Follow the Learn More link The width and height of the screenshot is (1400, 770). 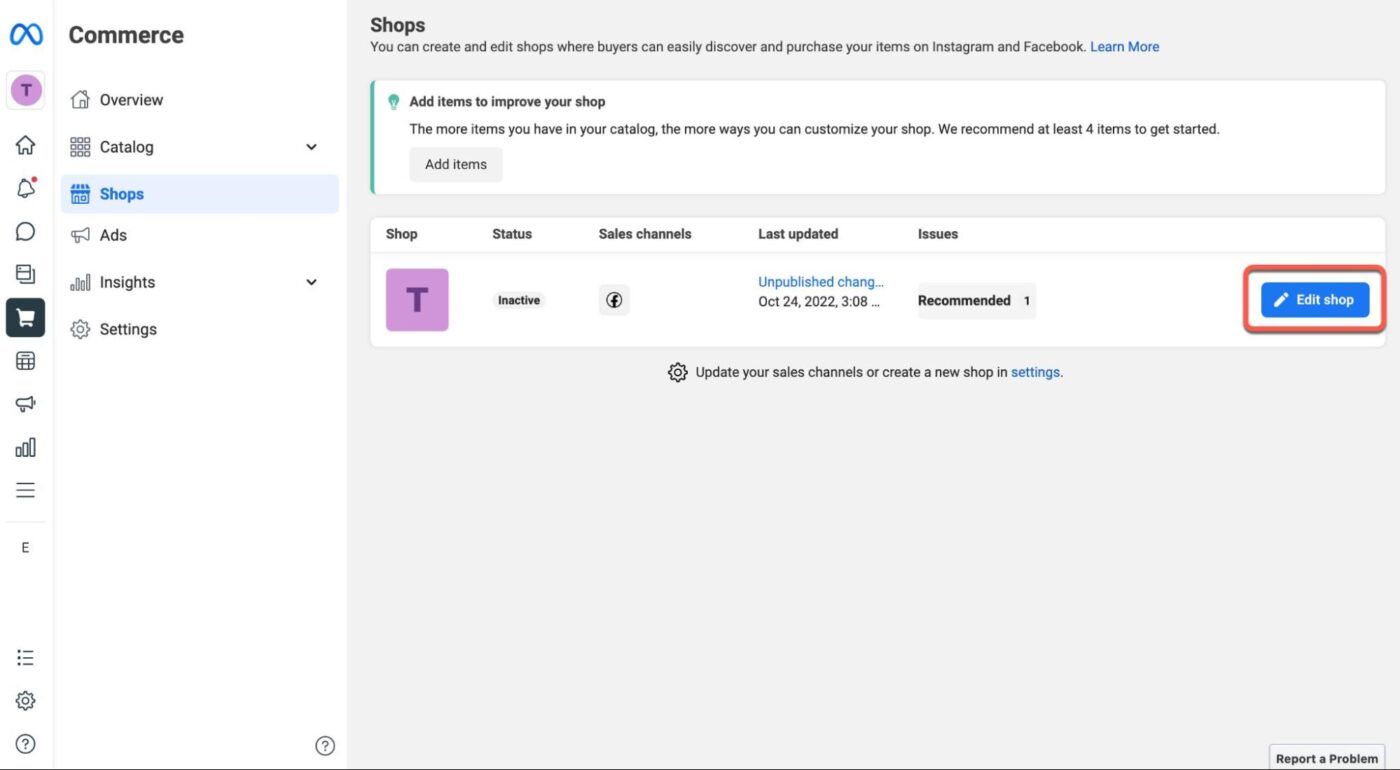(x=1124, y=47)
